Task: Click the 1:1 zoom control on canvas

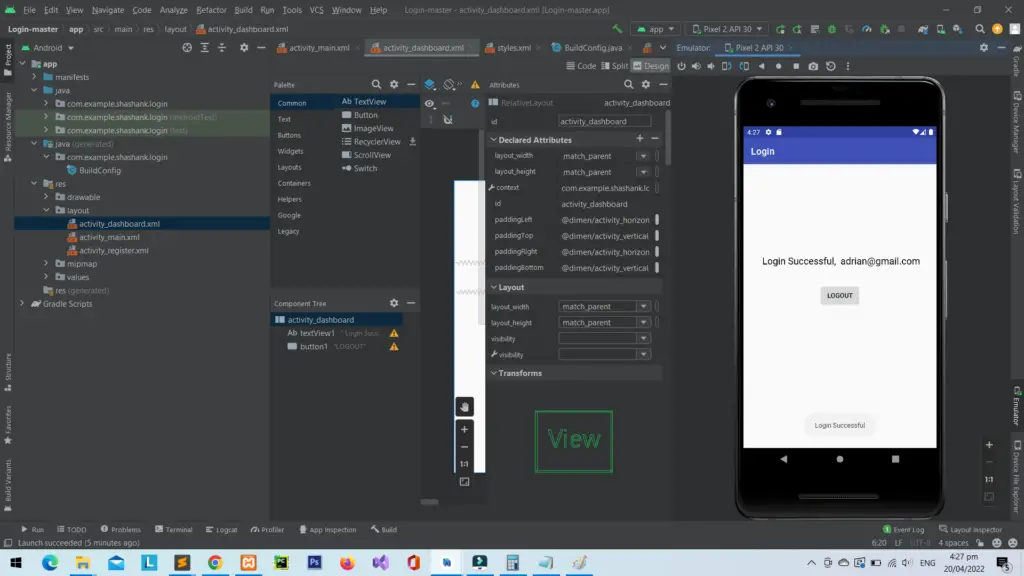Action: click(464, 462)
